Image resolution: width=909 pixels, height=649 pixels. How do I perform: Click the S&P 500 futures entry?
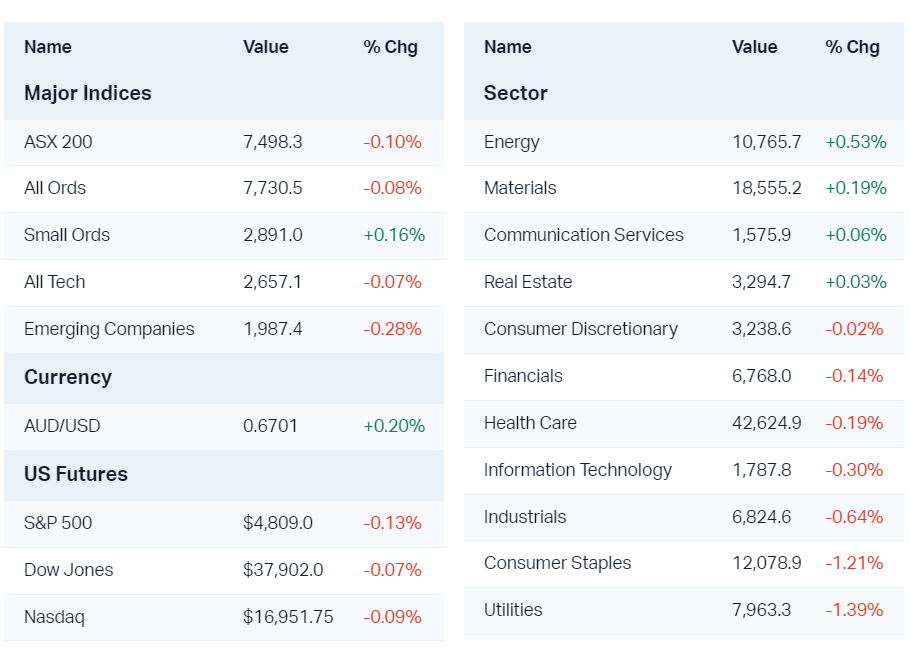click(58, 523)
